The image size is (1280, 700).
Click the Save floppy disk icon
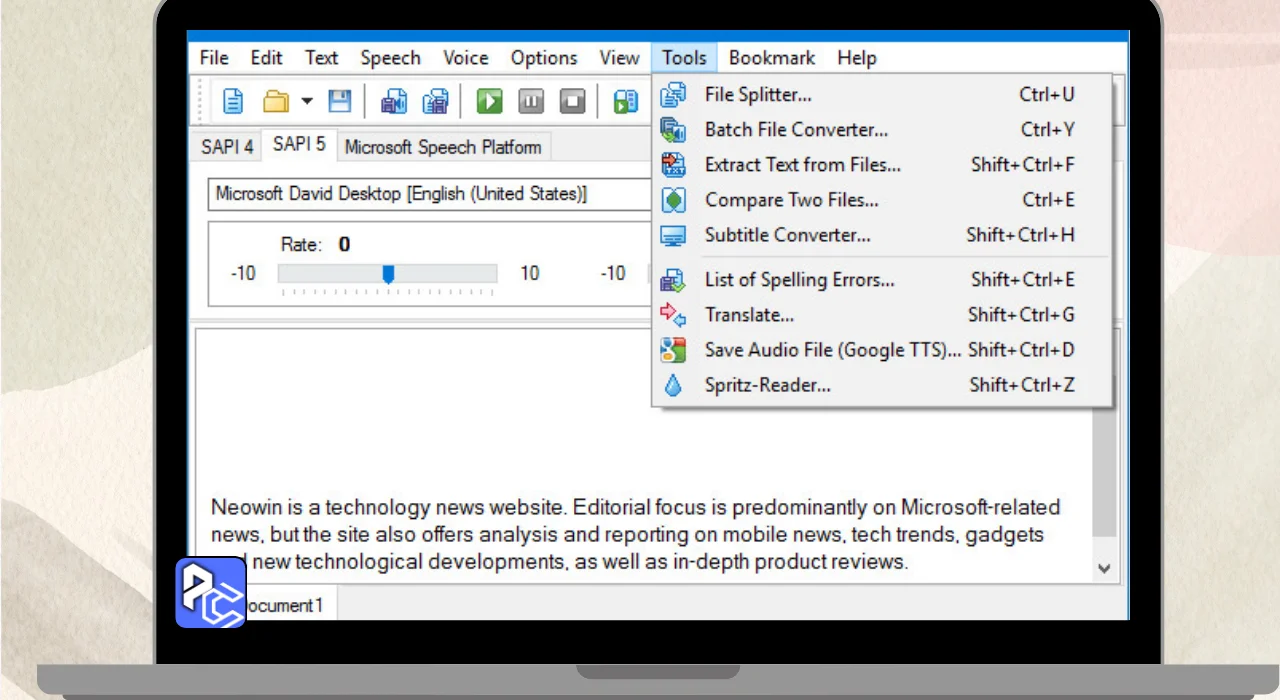click(x=340, y=101)
